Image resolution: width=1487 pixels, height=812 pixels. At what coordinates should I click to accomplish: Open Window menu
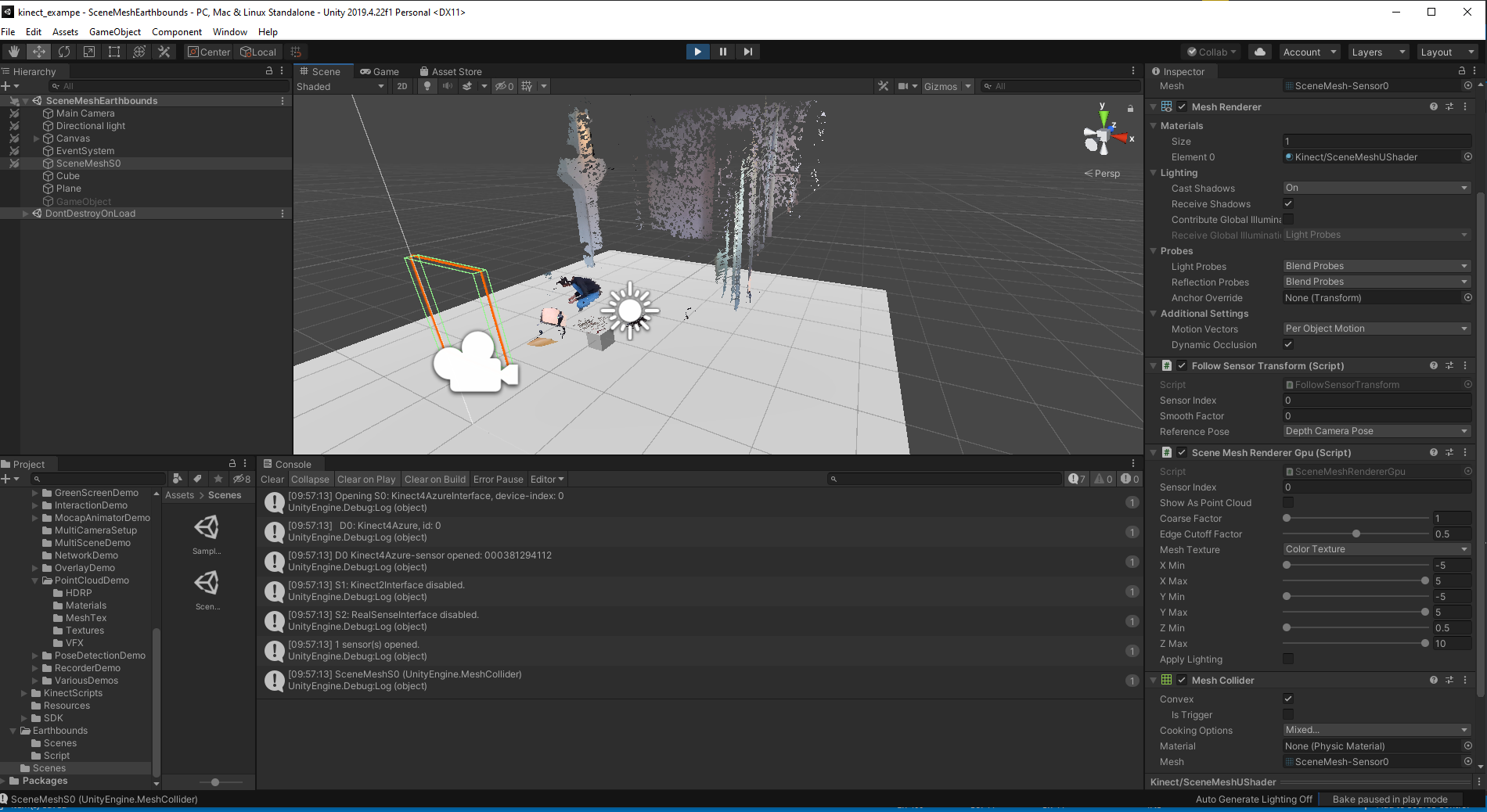click(230, 32)
